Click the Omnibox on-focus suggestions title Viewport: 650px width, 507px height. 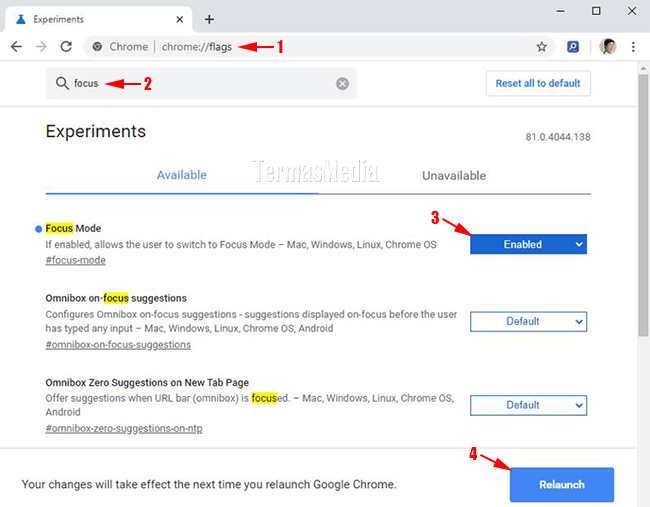(116, 298)
